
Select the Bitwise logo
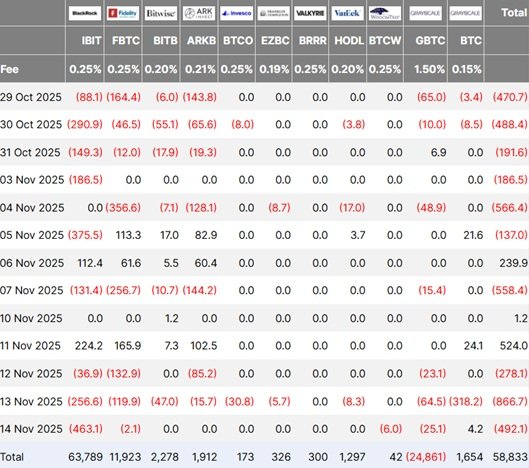161,13
